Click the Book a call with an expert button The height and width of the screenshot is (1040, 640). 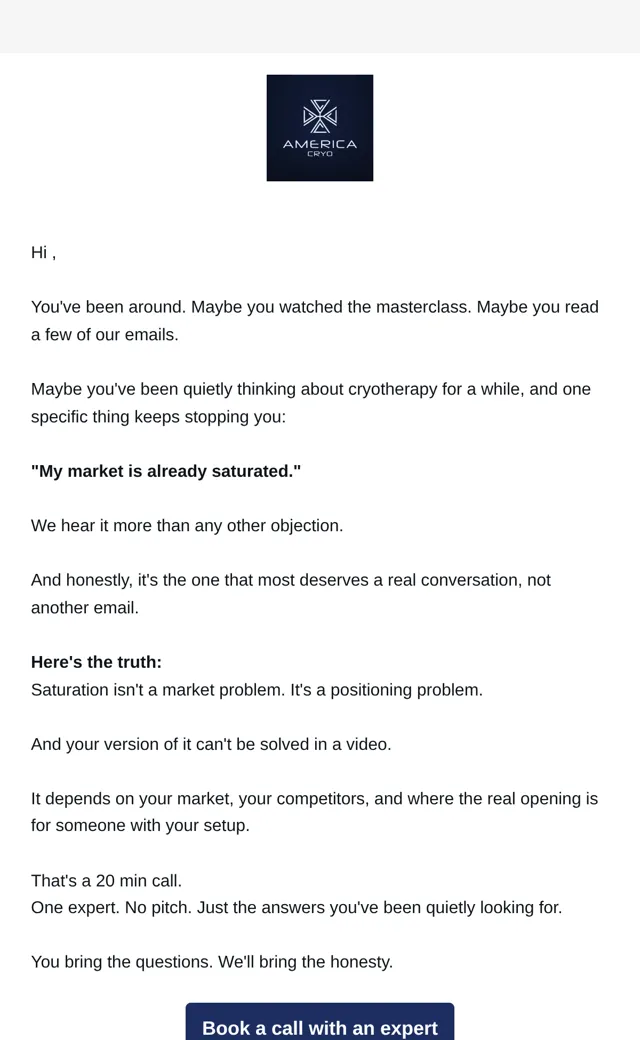(x=320, y=1023)
